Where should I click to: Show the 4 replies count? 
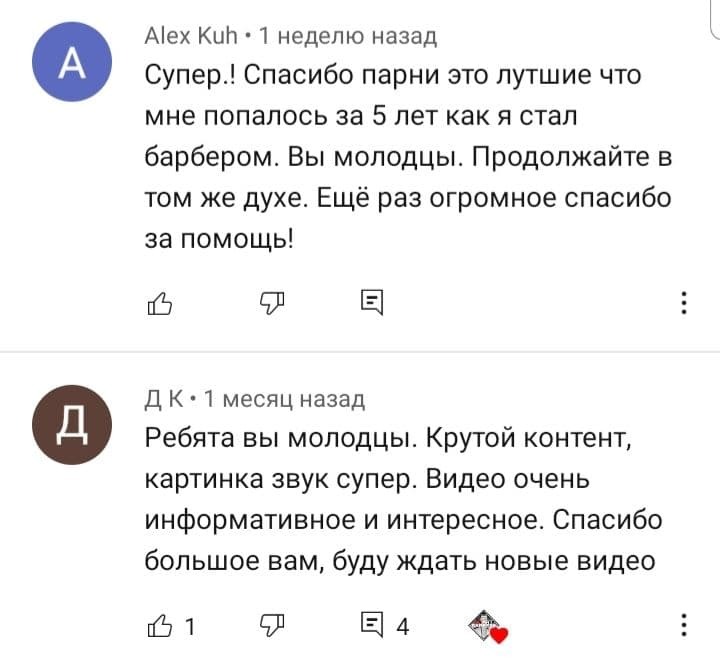(x=403, y=627)
